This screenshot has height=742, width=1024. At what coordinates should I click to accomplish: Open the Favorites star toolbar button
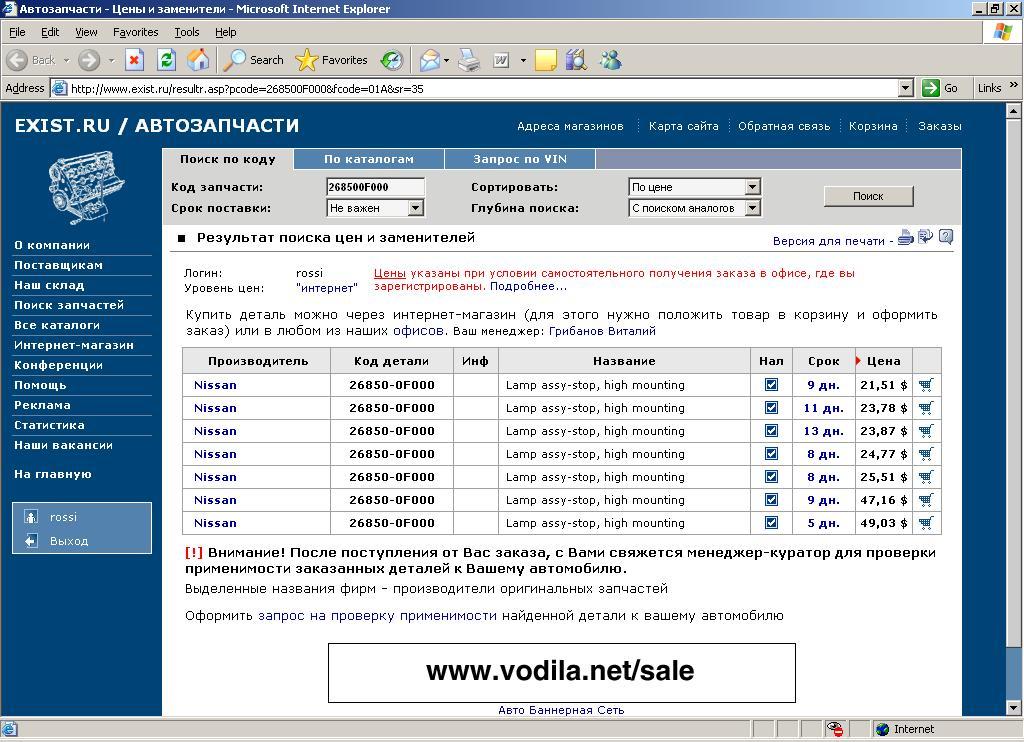[x=331, y=60]
